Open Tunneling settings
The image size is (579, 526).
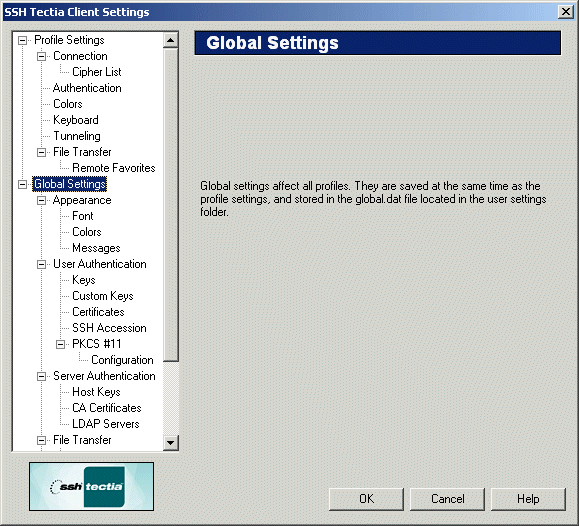77,136
